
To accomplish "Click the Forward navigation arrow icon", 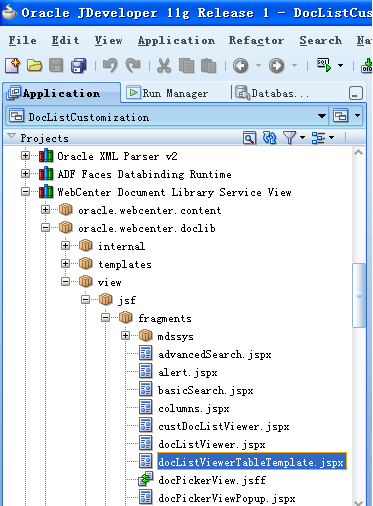I will coord(276,65).
